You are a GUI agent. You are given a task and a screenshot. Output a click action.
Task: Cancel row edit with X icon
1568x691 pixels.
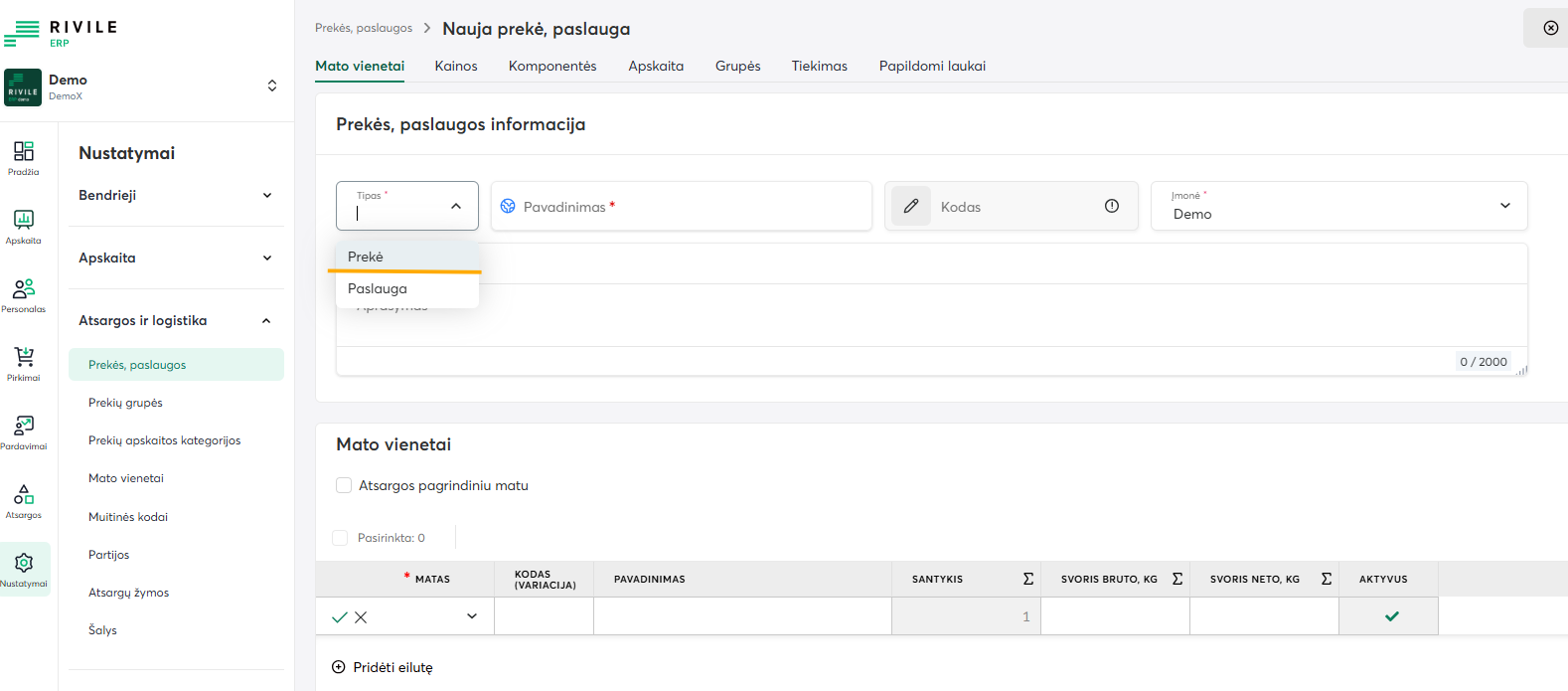click(361, 617)
